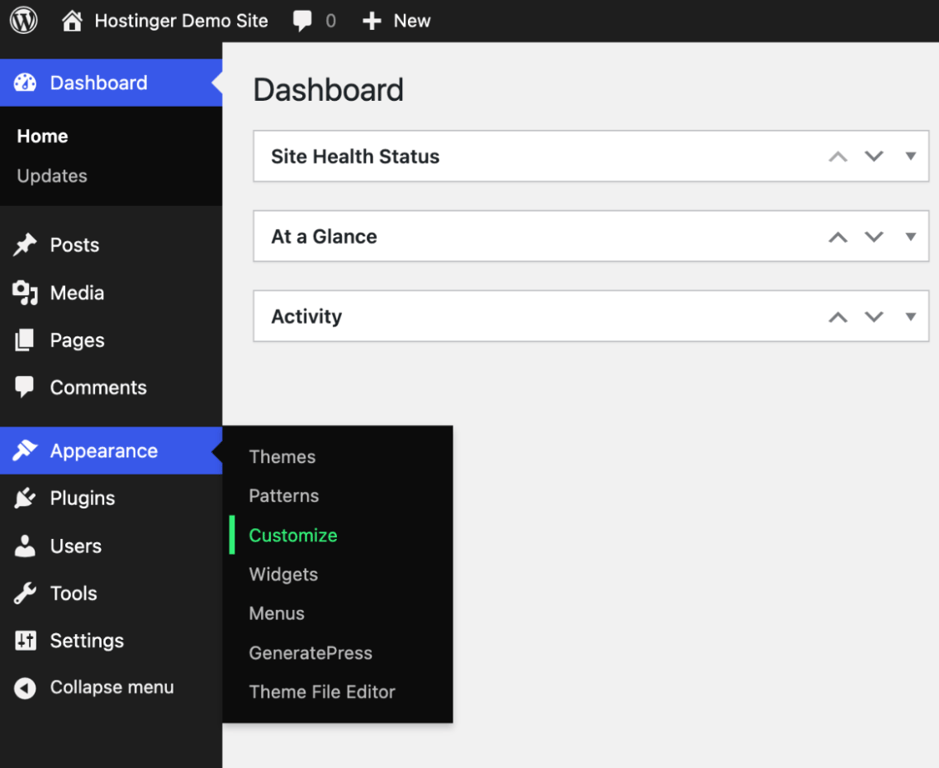Open the site via the home icon
Viewport: 939px width, 768px height.
73,20
